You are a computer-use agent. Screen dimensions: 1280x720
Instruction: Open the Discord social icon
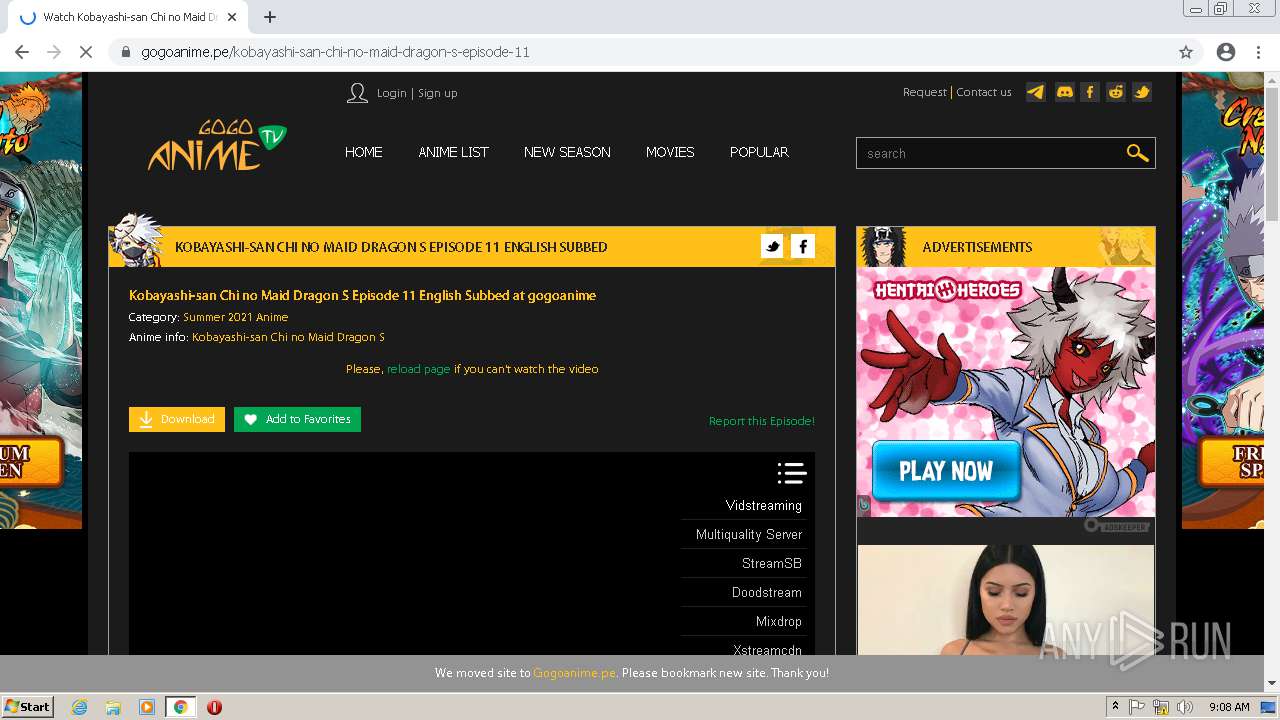[x=1064, y=92]
